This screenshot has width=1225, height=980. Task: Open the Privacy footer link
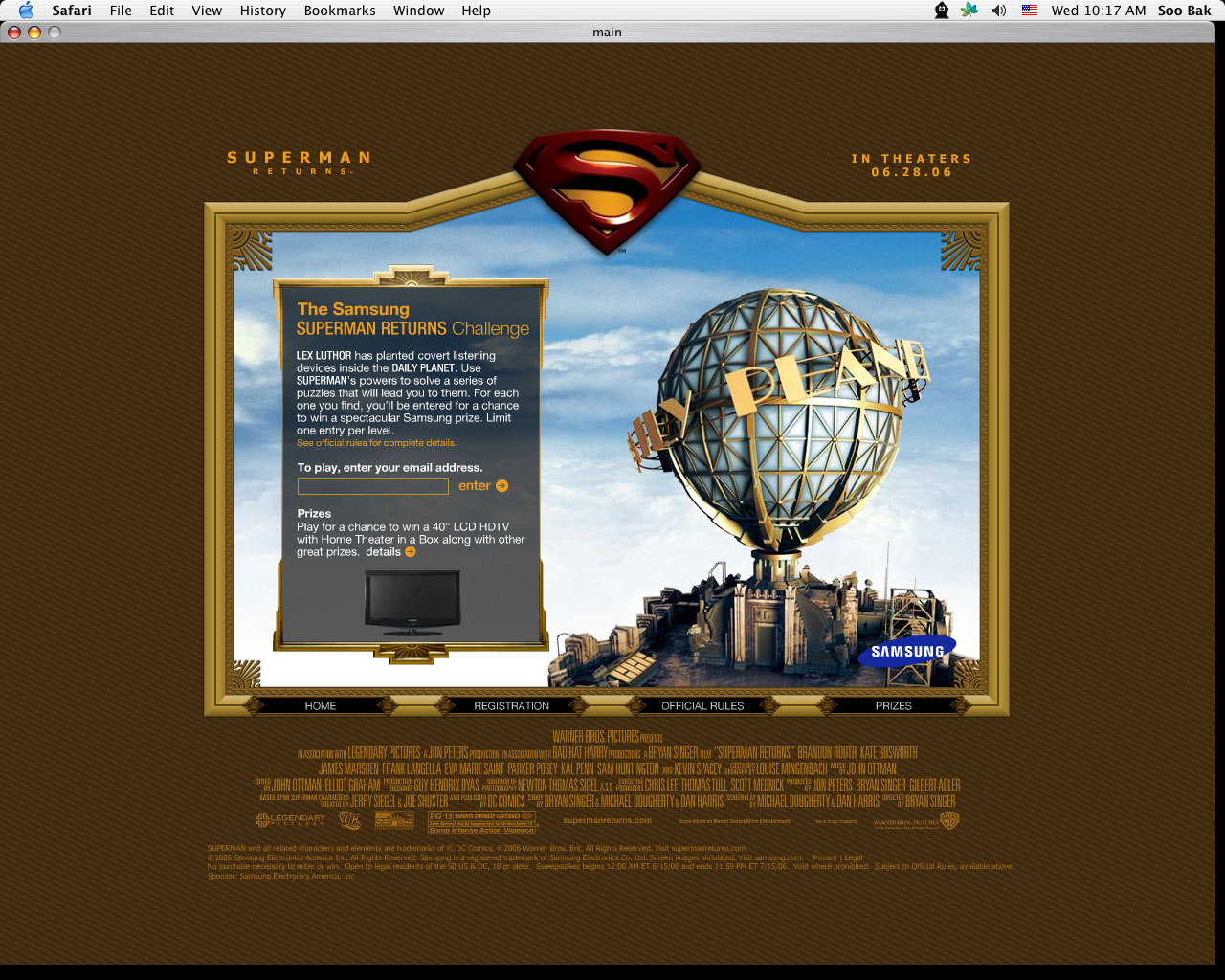coord(824,857)
